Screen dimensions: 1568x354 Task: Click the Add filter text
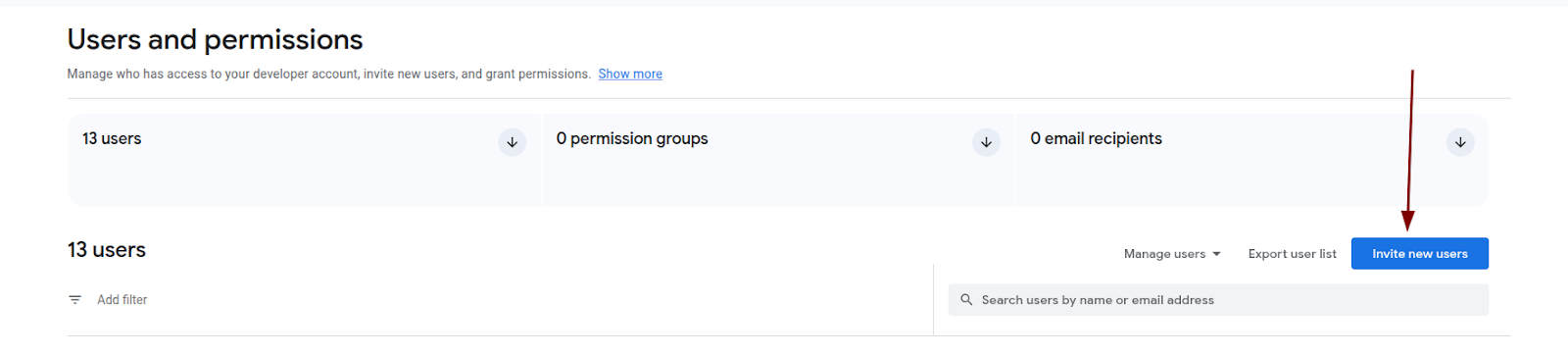(122, 300)
